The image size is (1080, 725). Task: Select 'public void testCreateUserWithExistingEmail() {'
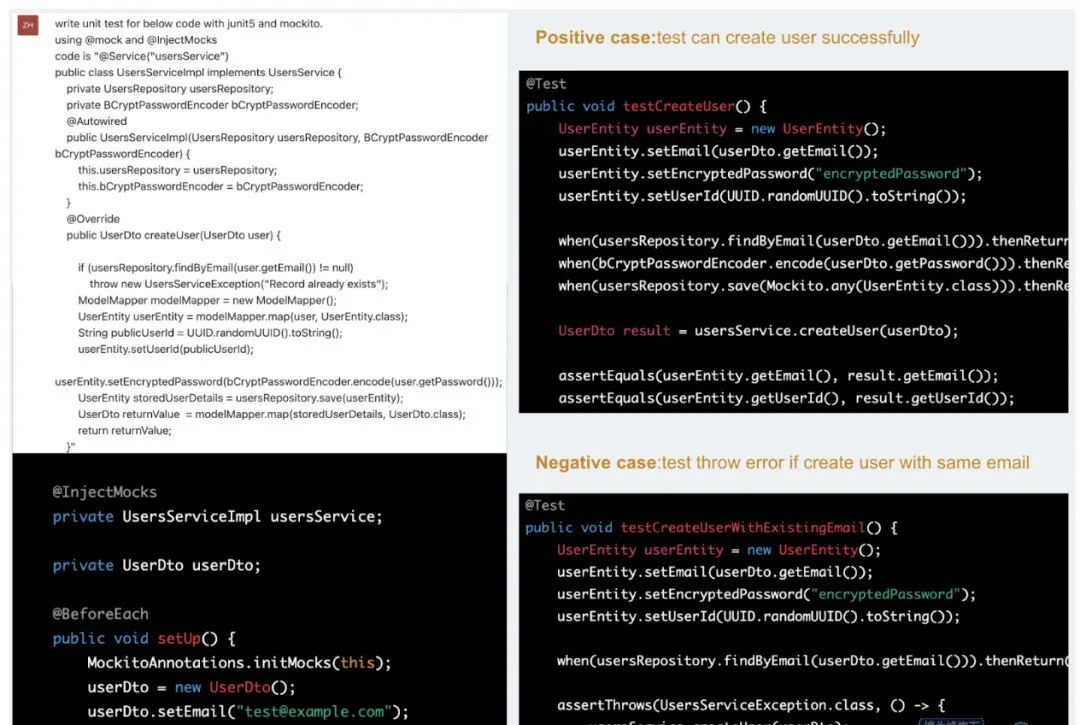point(712,528)
